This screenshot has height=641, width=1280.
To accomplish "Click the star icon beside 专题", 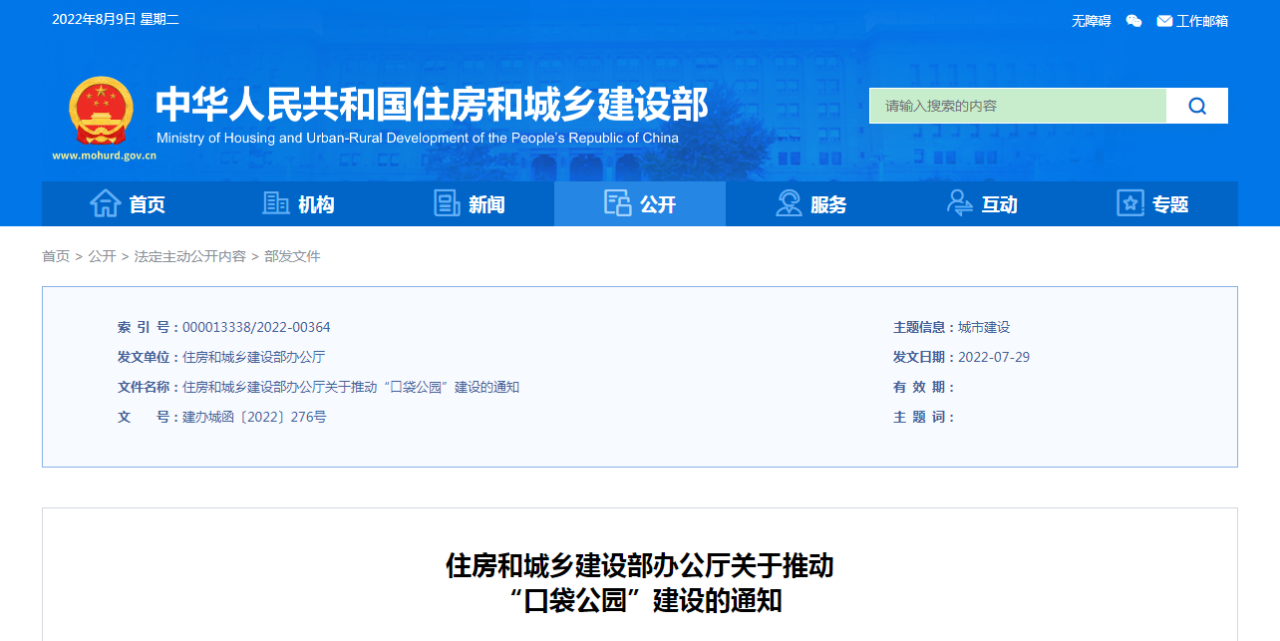I will pyautogui.click(x=1130, y=204).
